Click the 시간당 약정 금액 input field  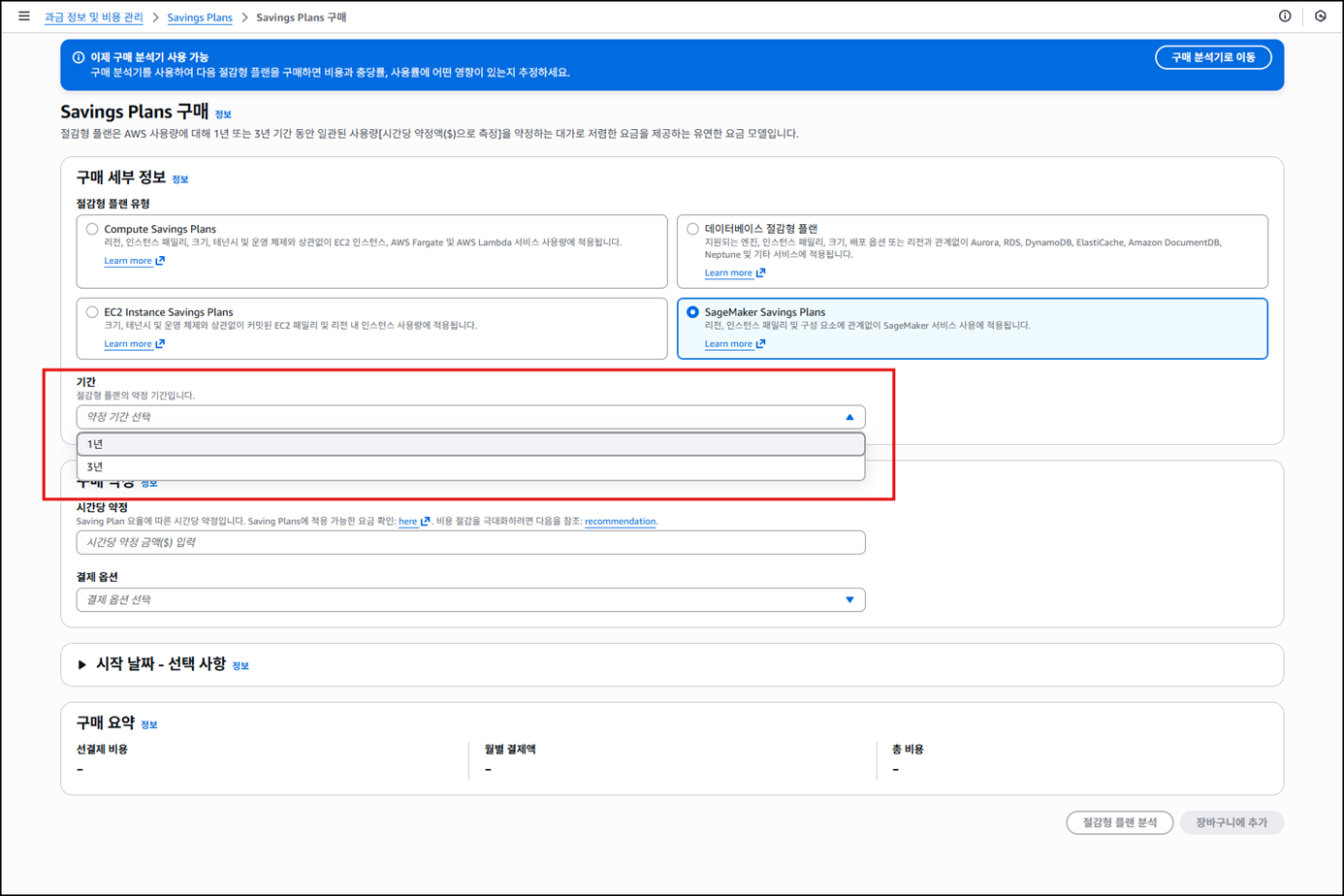pos(470,543)
